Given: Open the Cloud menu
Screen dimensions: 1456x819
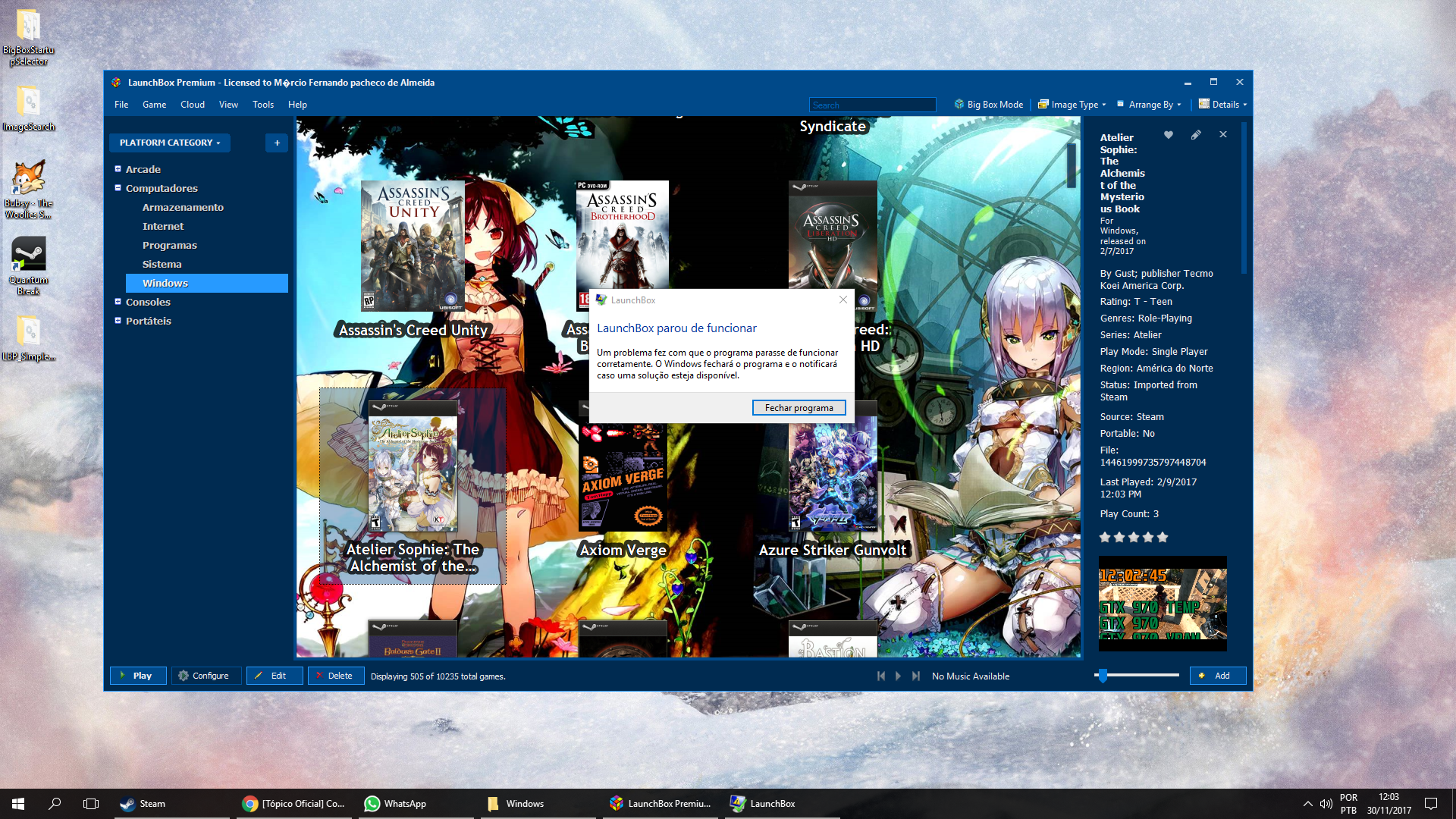Looking at the screenshot, I should pos(193,105).
